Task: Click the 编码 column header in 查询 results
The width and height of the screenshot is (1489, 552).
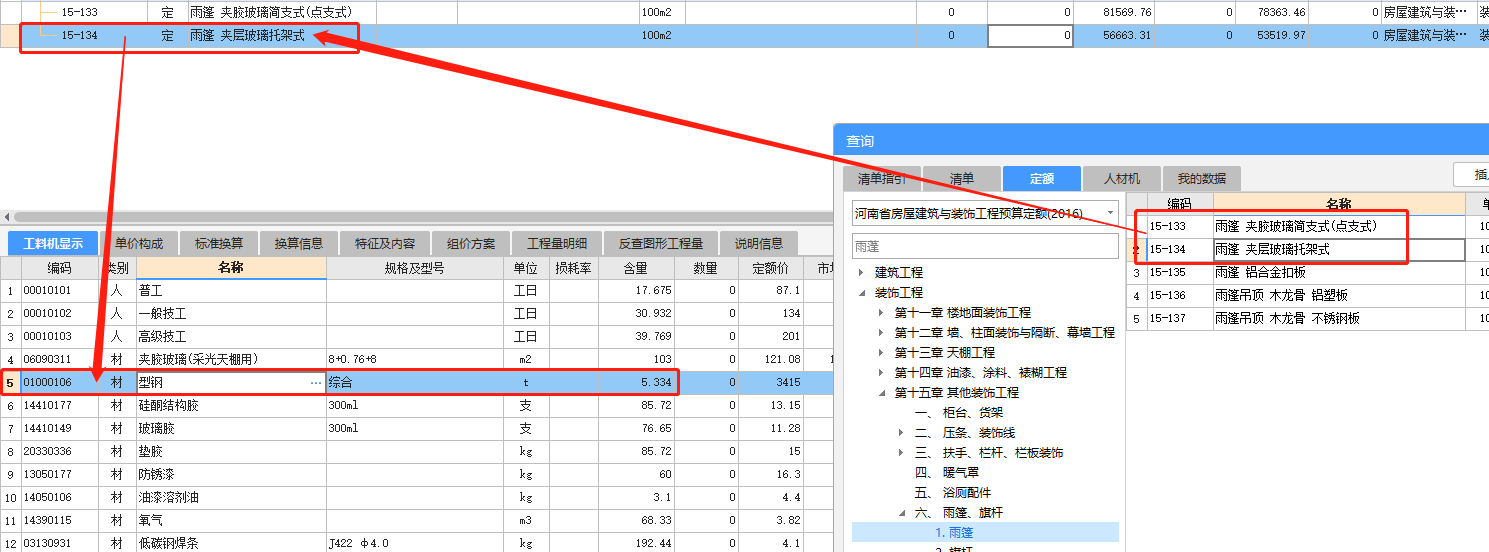Action: coord(1178,204)
